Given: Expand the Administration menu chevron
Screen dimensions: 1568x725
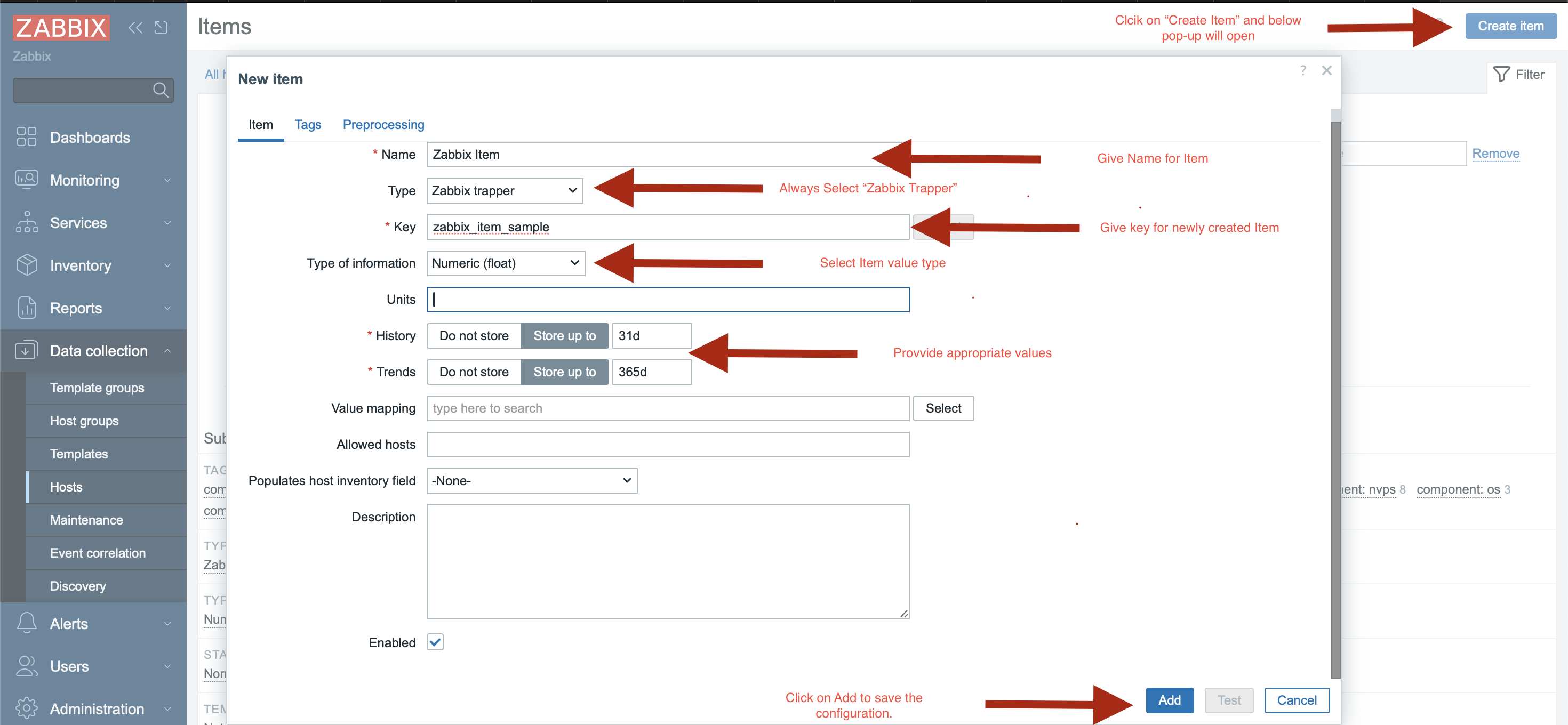Looking at the screenshot, I should [167, 708].
